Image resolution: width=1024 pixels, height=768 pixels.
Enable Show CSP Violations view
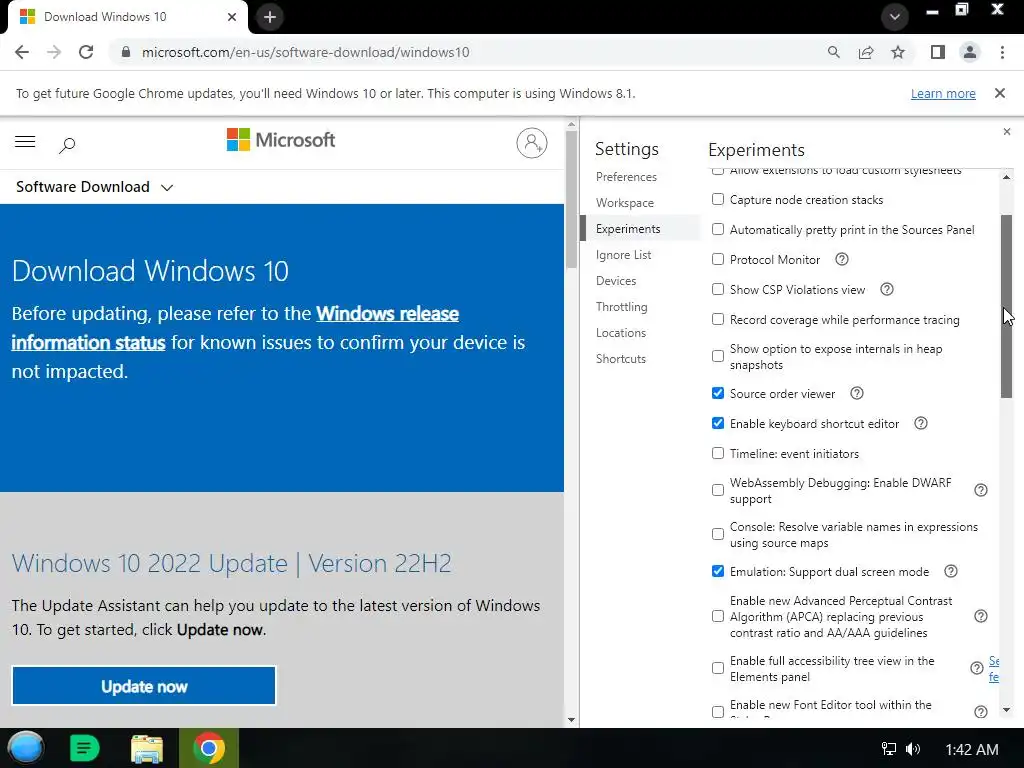718,289
